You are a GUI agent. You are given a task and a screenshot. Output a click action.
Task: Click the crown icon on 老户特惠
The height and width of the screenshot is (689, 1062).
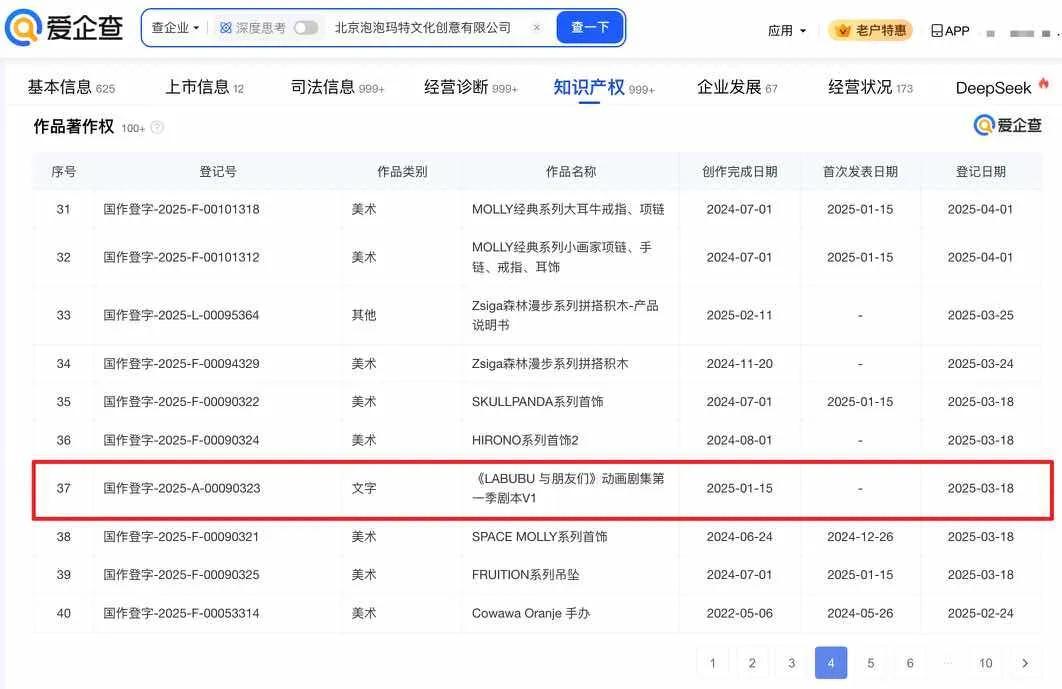coord(842,31)
